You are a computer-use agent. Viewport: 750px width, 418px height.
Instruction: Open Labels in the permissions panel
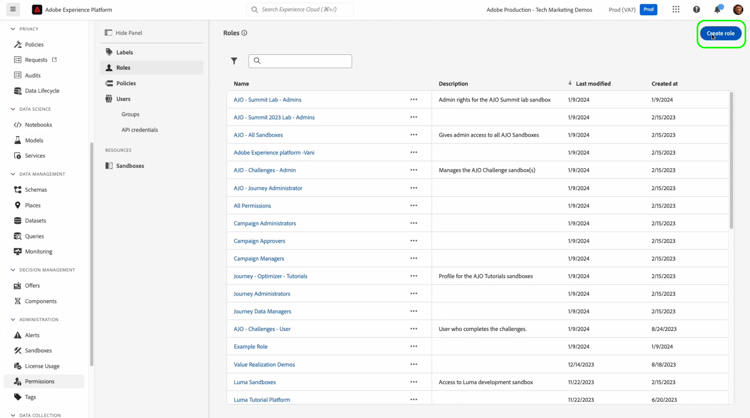(124, 52)
